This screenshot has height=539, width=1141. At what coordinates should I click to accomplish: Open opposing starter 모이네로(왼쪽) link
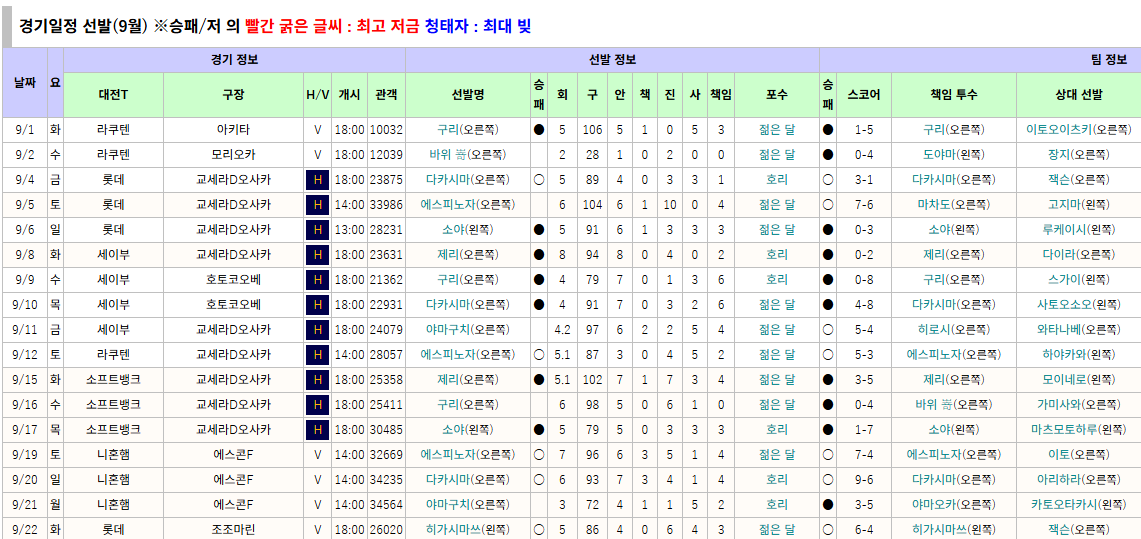[1078, 380]
